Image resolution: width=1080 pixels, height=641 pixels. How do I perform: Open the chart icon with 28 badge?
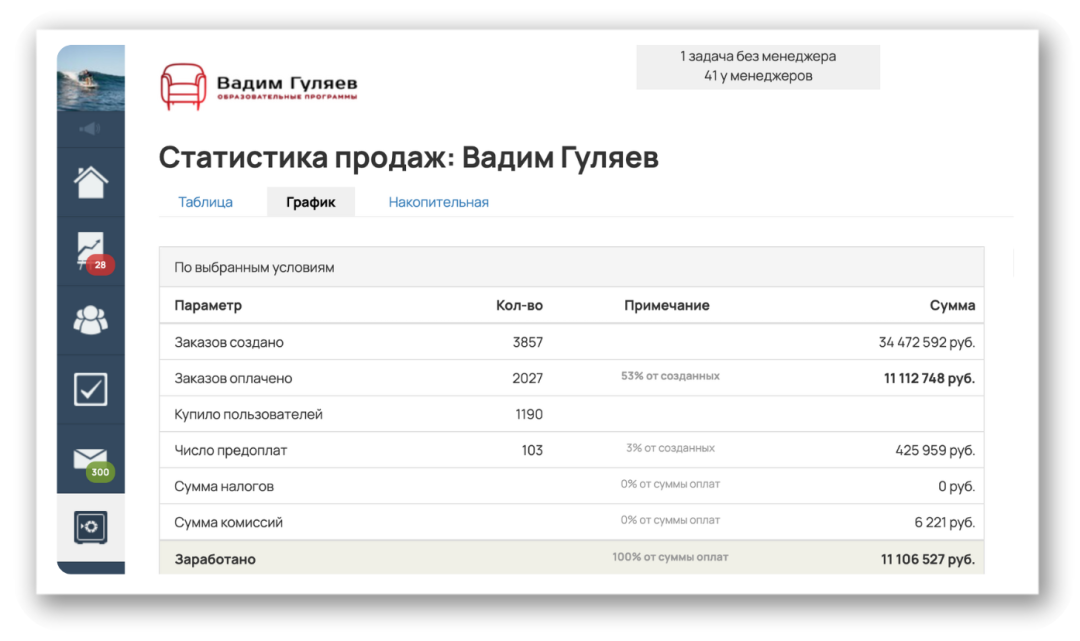(x=91, y=250)
